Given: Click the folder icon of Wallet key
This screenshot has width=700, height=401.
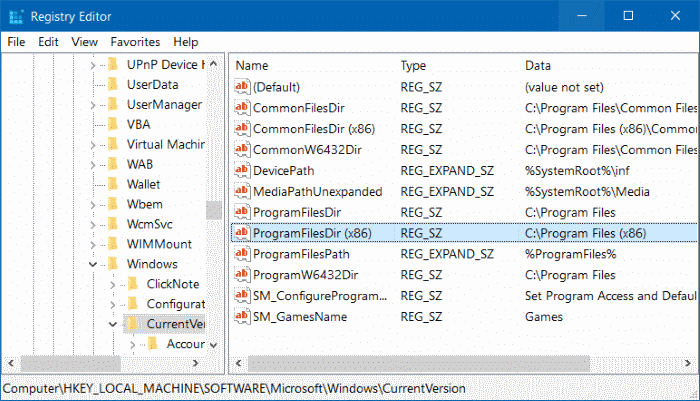Looking at the screenshot, I should click(x=113, y=184).
